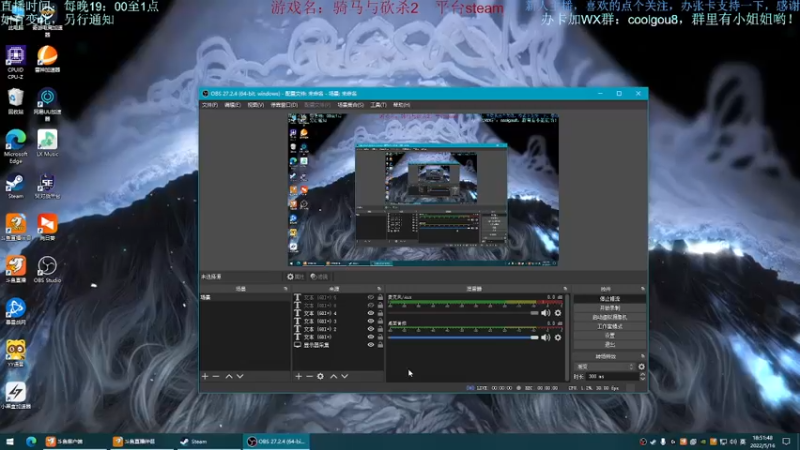Open desktop audio settings gear
Viewport: 800px width, 450px height.
(558, 337)
